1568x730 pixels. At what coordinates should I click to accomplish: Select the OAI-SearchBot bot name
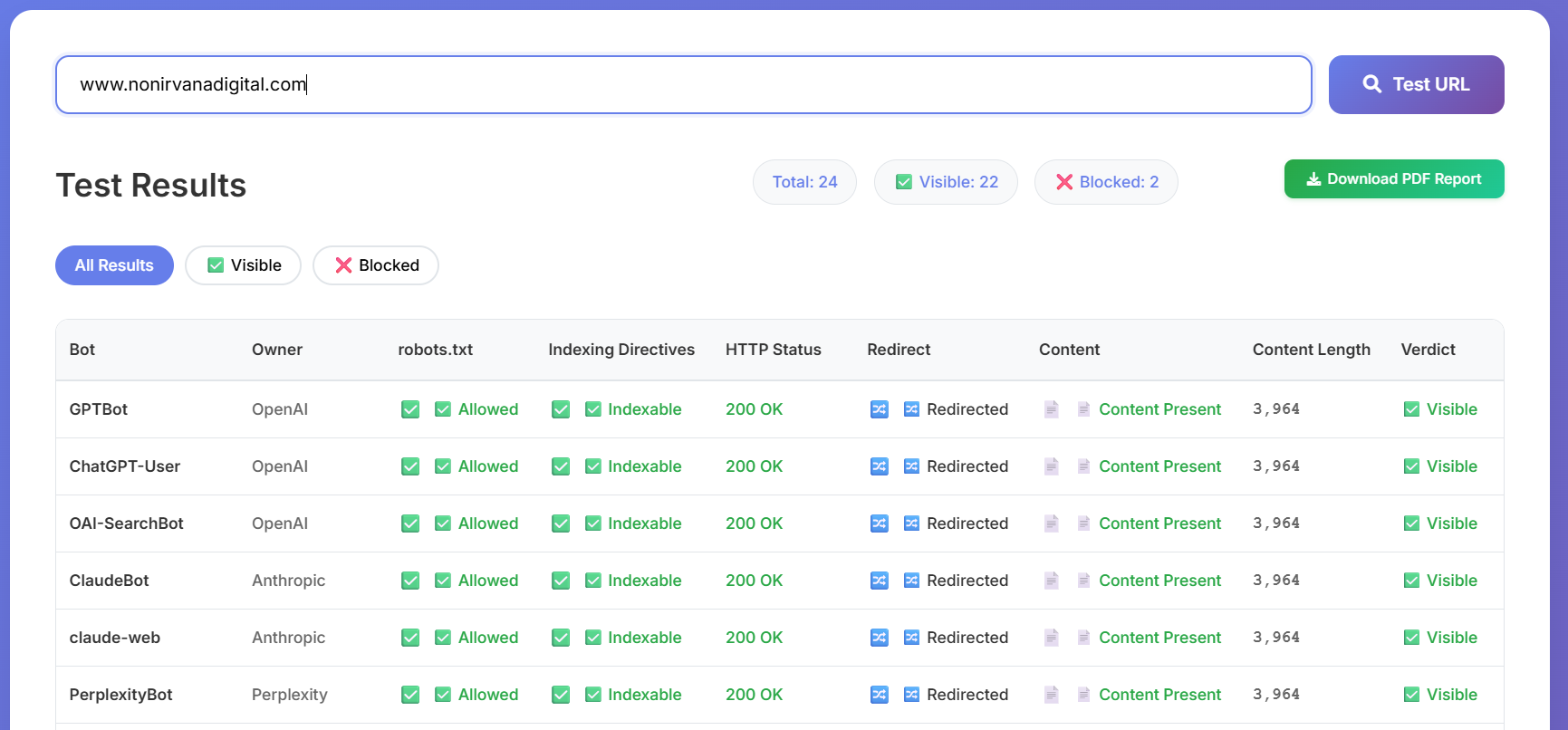click(127, 523)
